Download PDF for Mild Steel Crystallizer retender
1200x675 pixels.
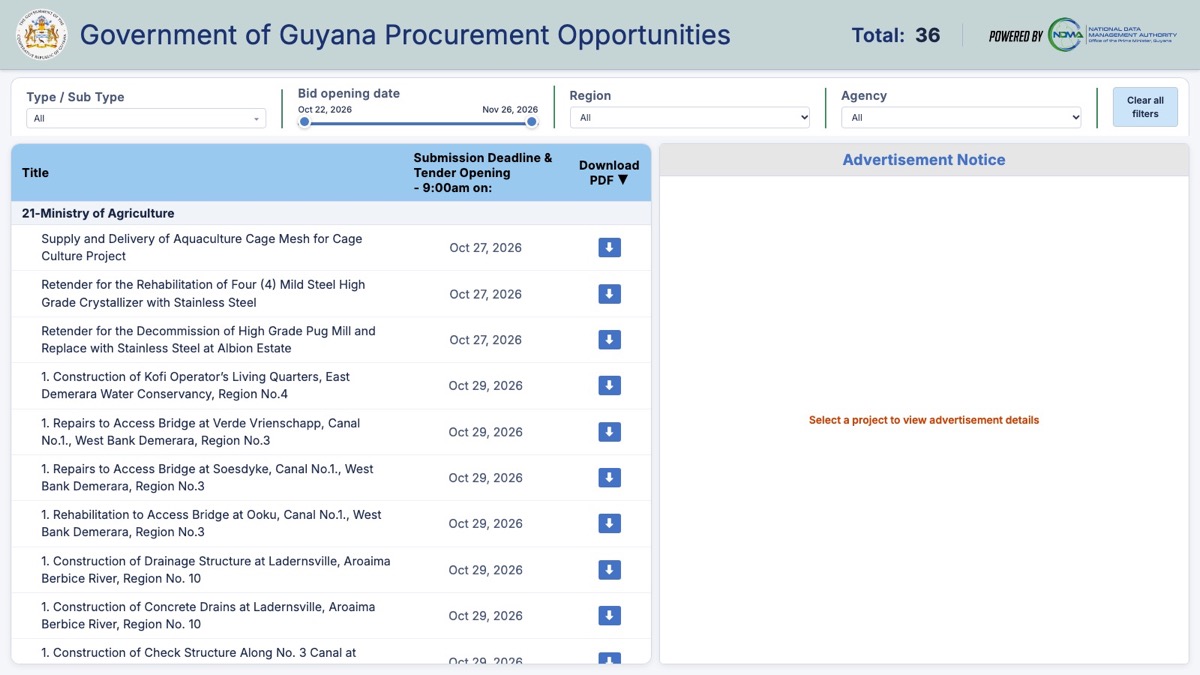[609, 294]
